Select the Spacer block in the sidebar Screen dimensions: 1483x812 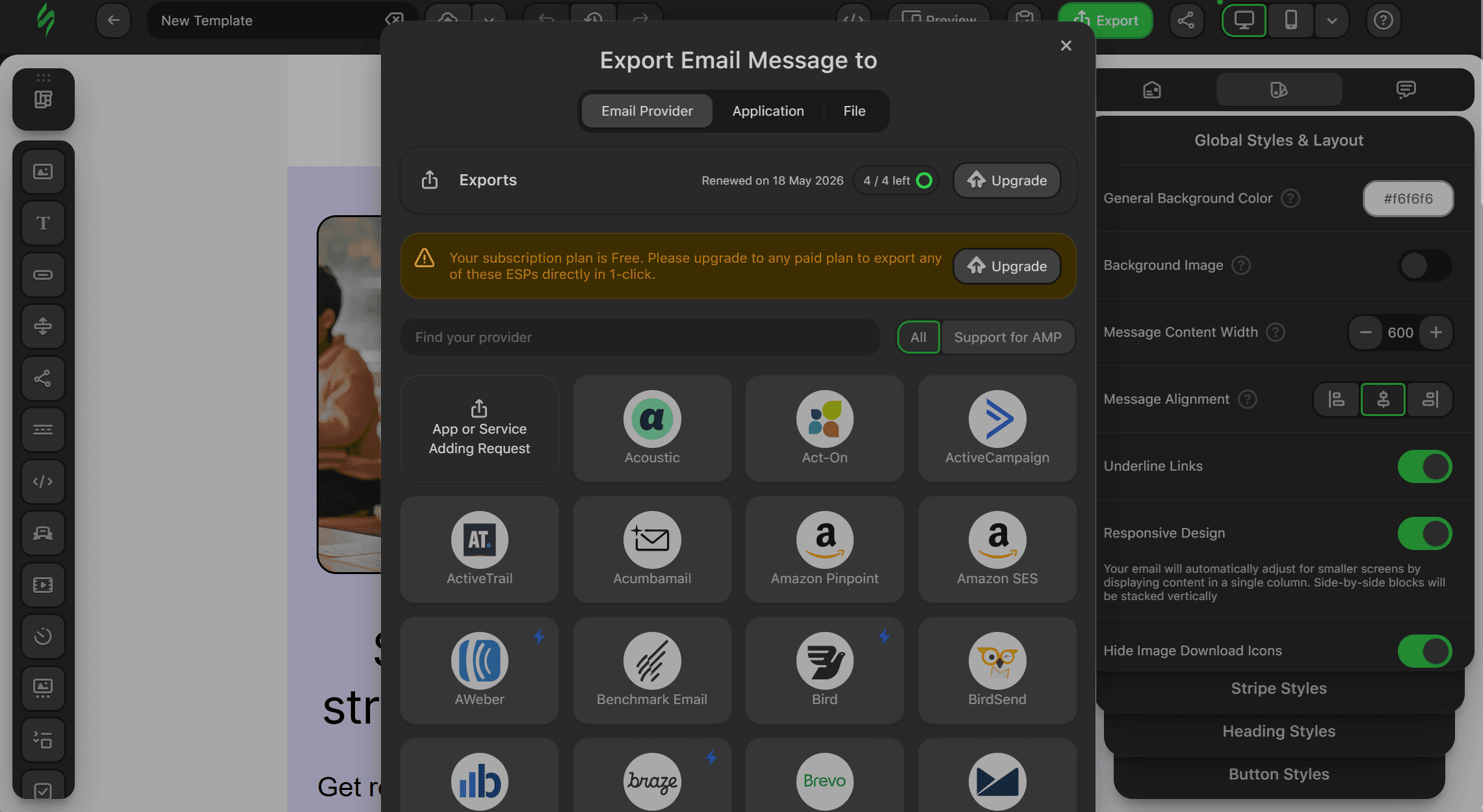pyautogui.click(x=43, y=326)
